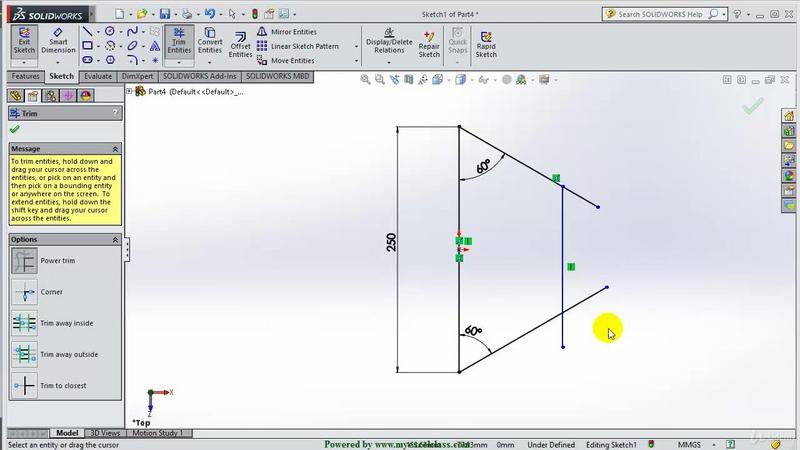Click the Offset Entities tool
Viewport: 800px width, 450px height.
click(240, 44)
